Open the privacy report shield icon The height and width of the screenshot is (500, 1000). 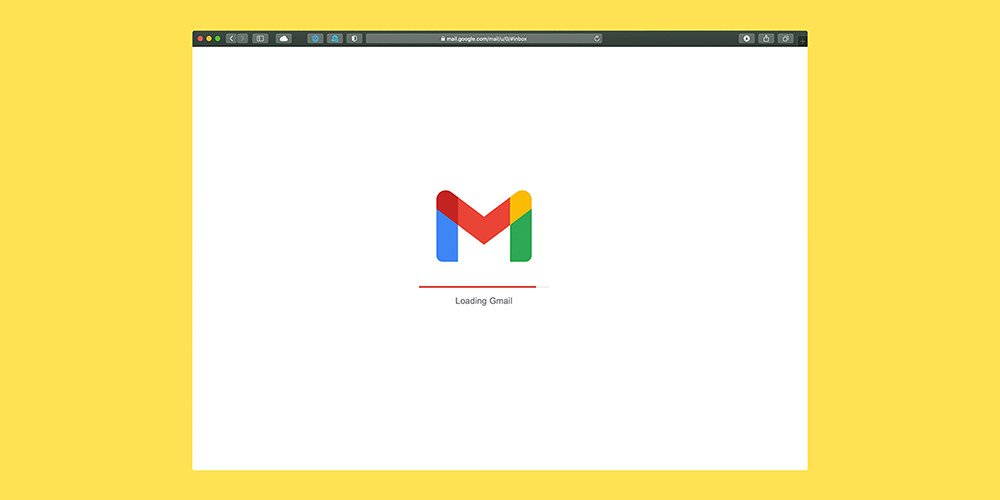pos(354,39)
